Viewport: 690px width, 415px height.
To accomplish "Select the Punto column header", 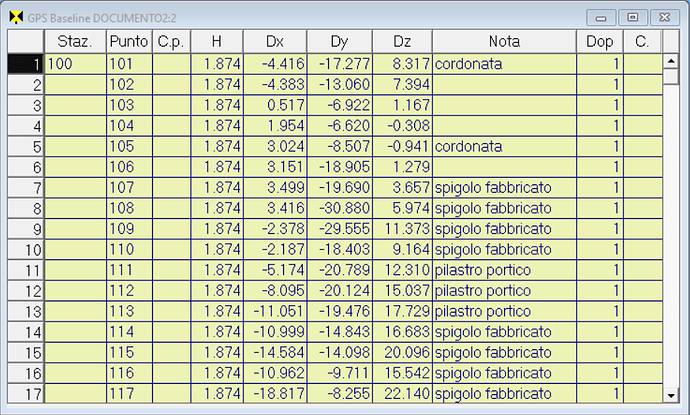I will point(129,41).
